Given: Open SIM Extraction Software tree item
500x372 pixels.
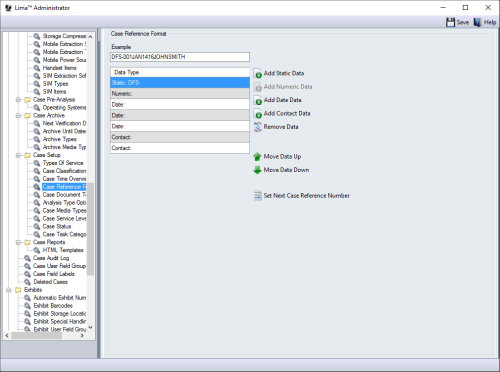Looking at the screenshot, I should [x=64, y=76].
